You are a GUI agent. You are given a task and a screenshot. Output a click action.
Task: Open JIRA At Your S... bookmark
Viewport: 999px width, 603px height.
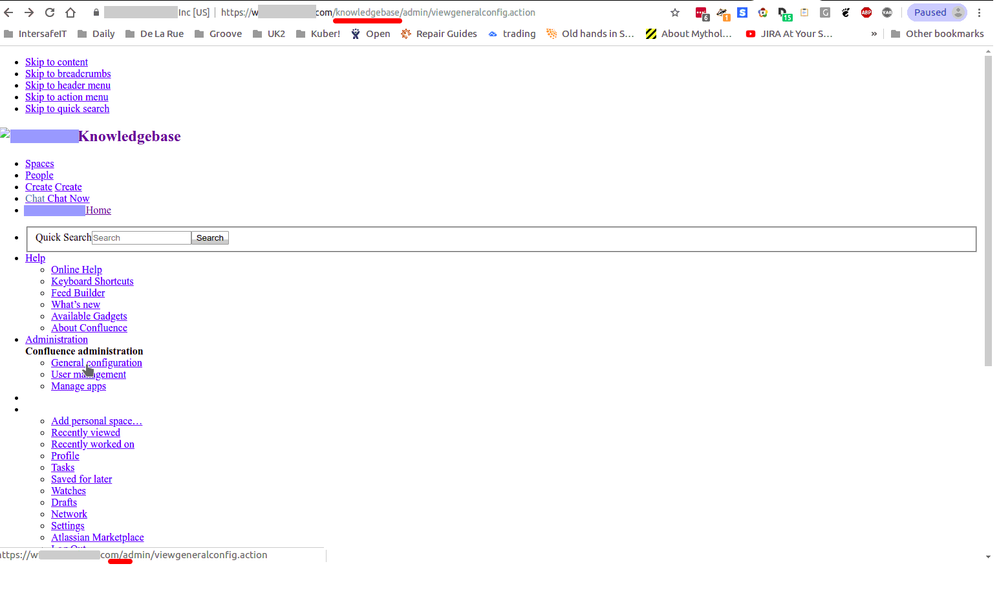(789, 34)
